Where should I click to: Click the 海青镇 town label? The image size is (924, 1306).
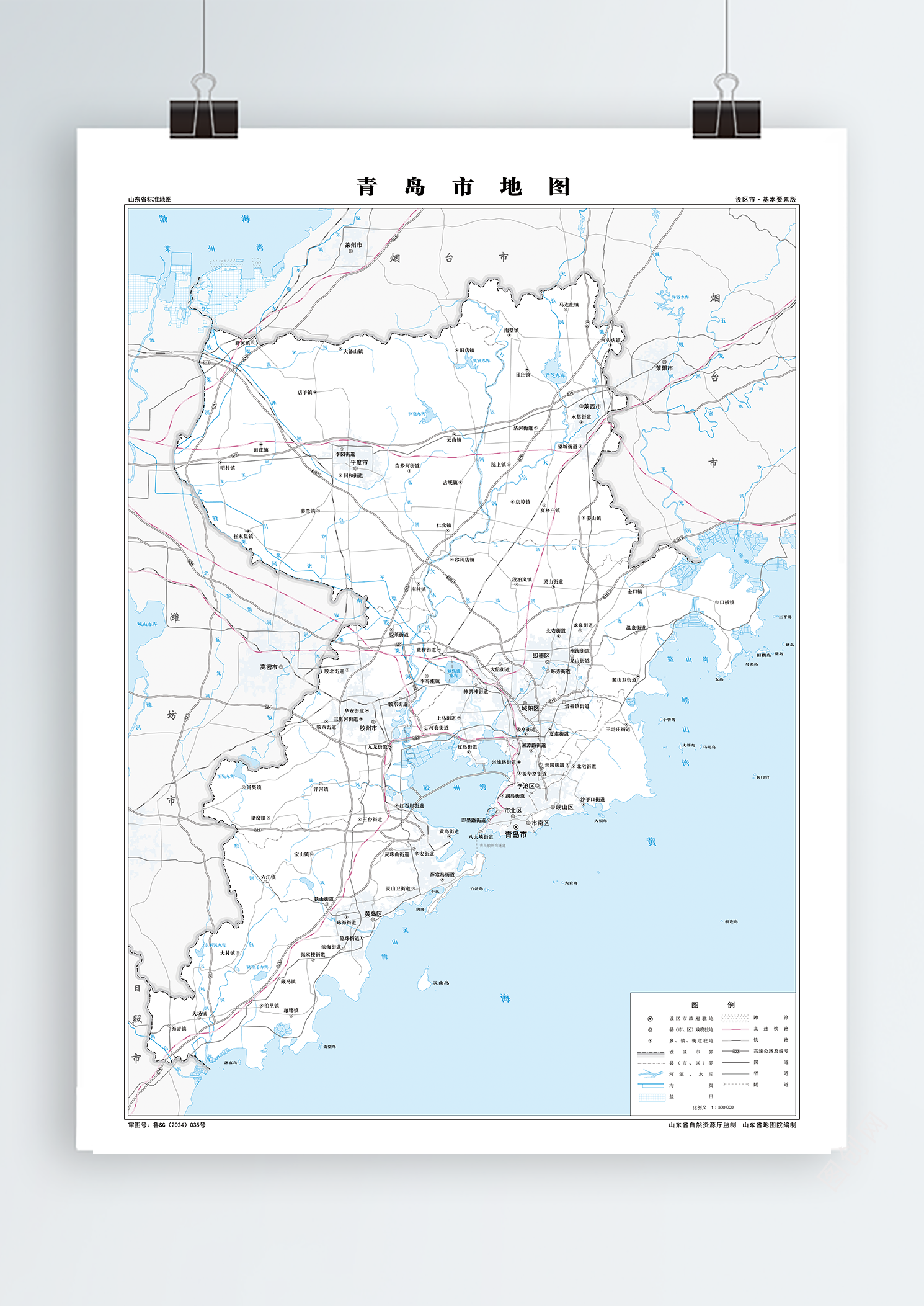tap(179, 1029)
